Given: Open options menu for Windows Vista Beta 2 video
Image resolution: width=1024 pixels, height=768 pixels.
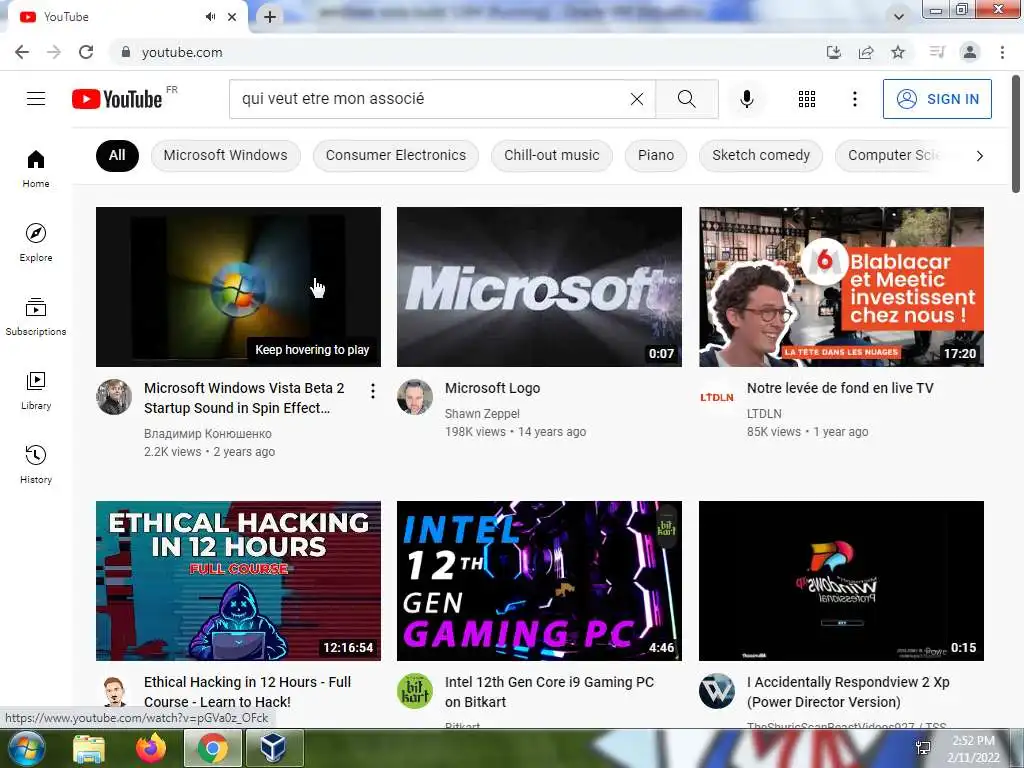Looking at the screenshot, I should point(372,391).
